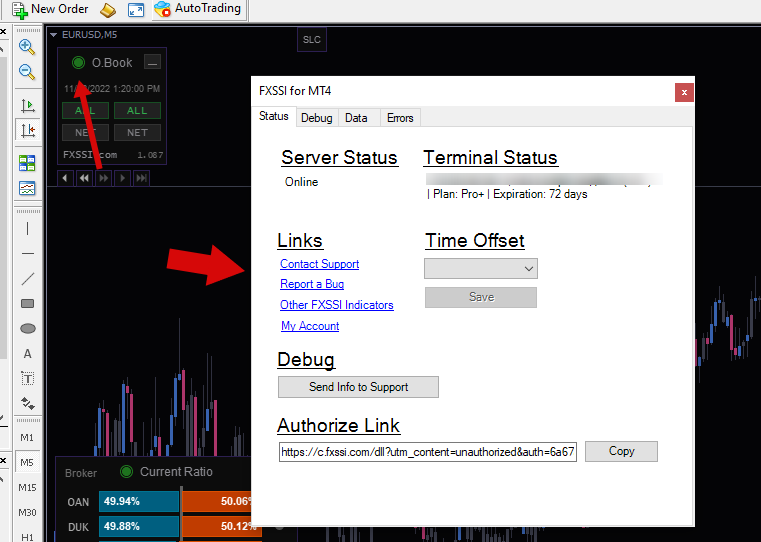
Task: Toggle chart shift icon
Action: (28, 130)
